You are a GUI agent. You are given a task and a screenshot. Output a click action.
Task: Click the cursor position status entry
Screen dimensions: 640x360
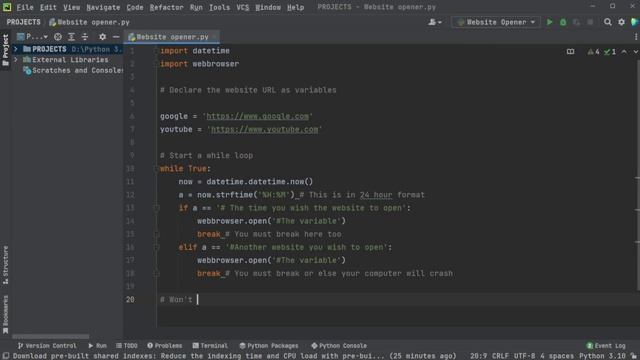tap(478, 356)
